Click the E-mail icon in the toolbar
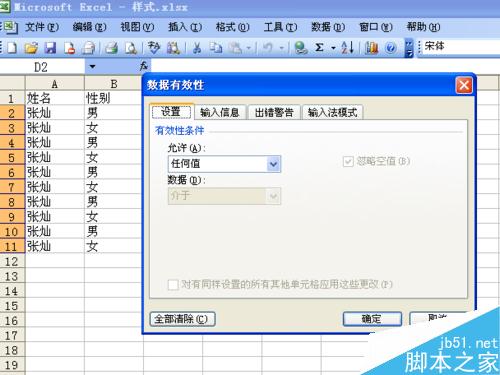500x375 pixels. [89, 48]
